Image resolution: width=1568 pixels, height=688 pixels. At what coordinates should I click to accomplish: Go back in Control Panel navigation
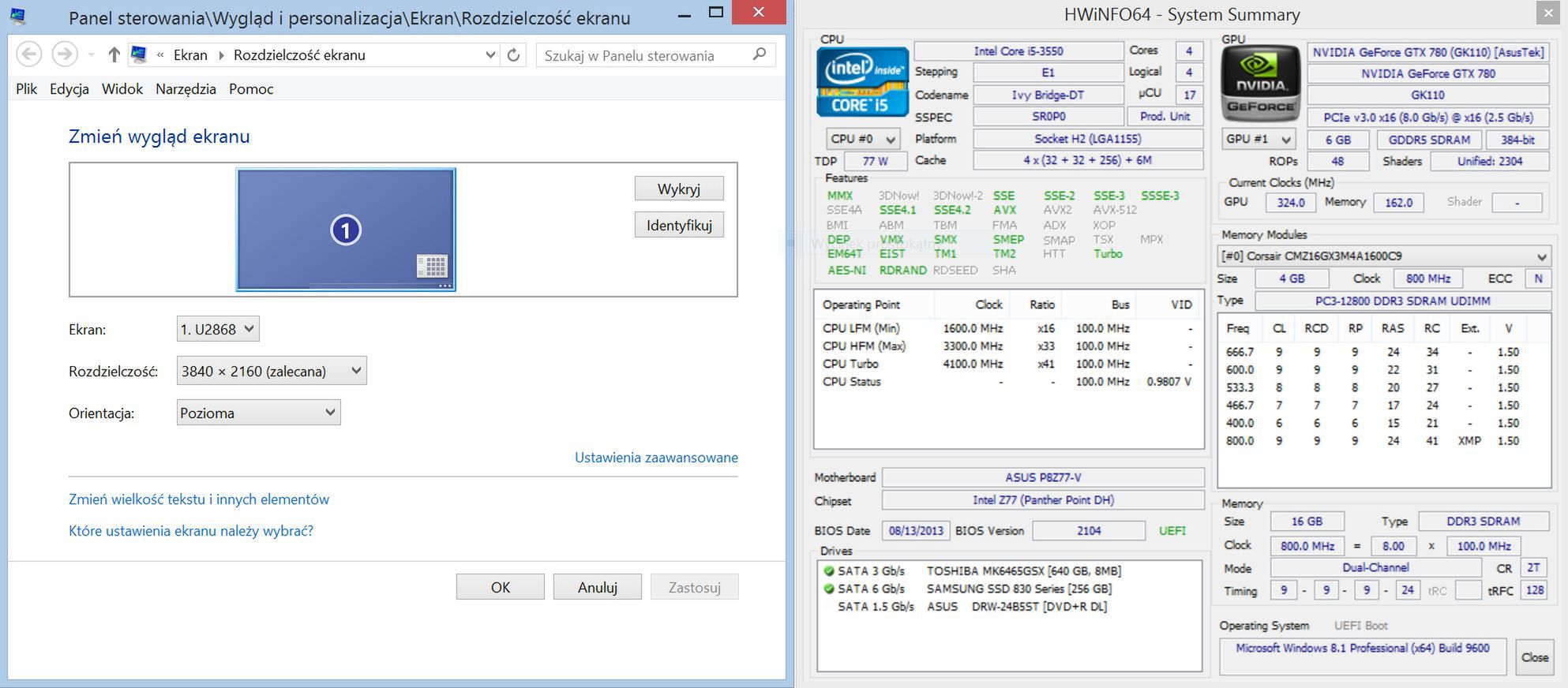coord(28,54)
